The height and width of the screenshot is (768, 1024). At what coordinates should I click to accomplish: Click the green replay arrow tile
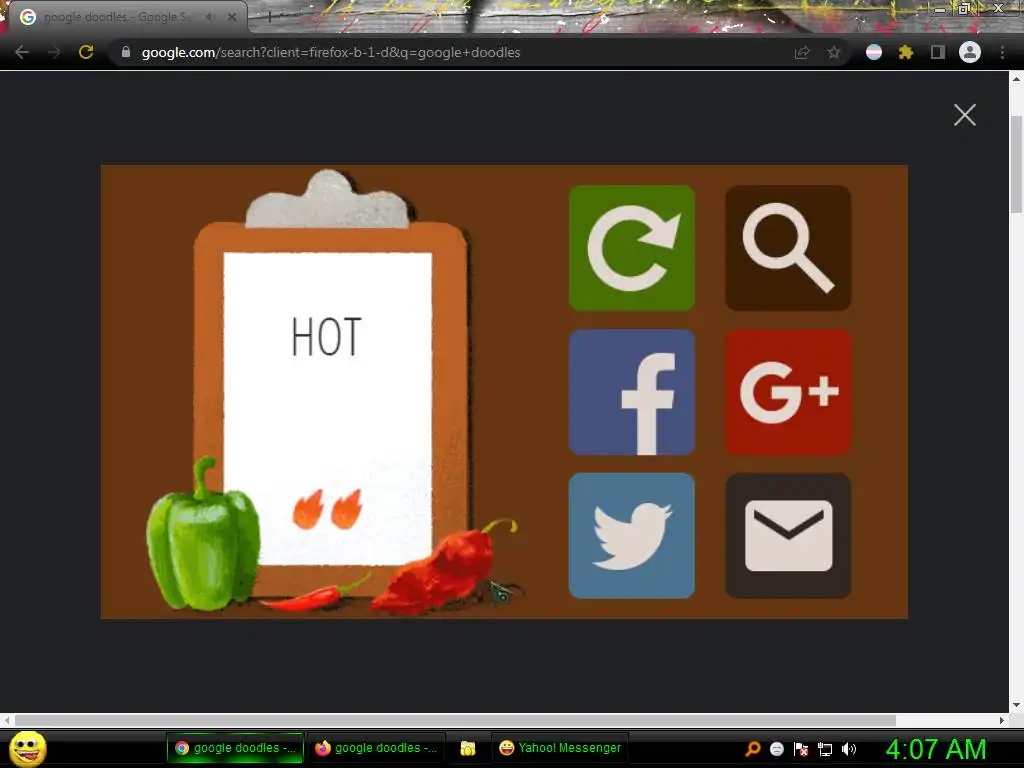click(632, 248)
